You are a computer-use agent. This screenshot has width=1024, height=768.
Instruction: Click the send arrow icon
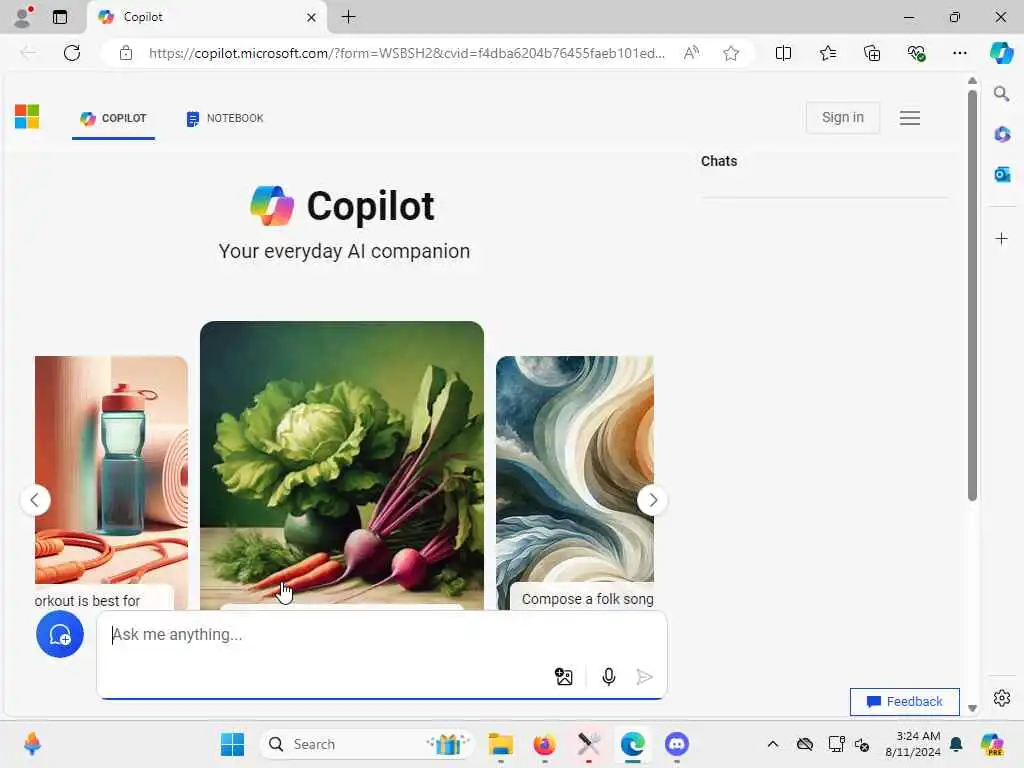[645, 677]
